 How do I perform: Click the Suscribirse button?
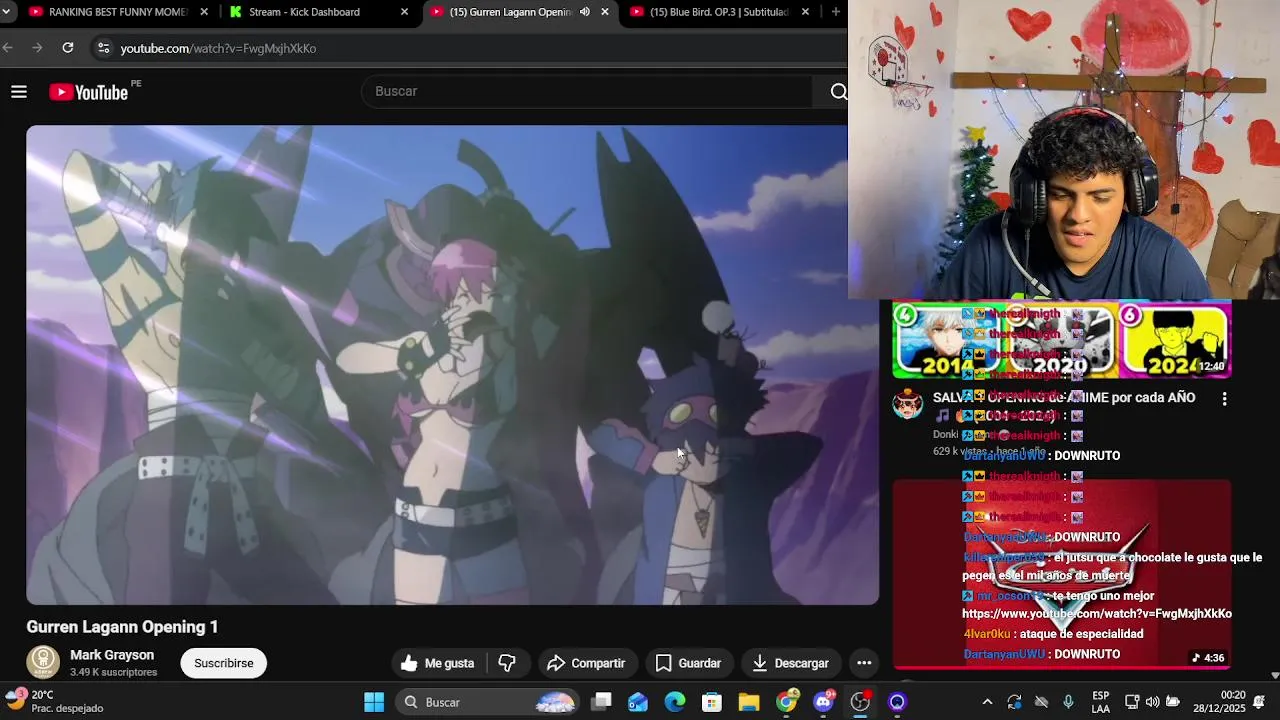click(x=224, y=663)
